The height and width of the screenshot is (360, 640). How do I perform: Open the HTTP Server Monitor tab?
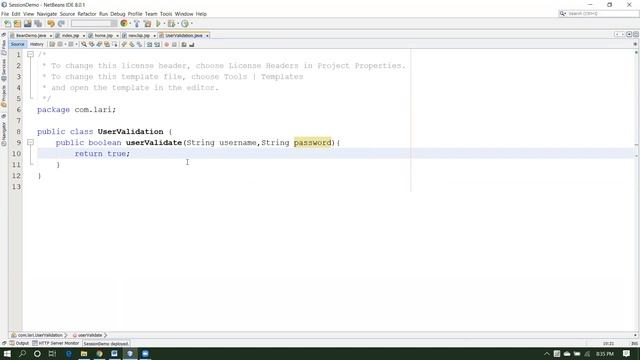point(56,343)
